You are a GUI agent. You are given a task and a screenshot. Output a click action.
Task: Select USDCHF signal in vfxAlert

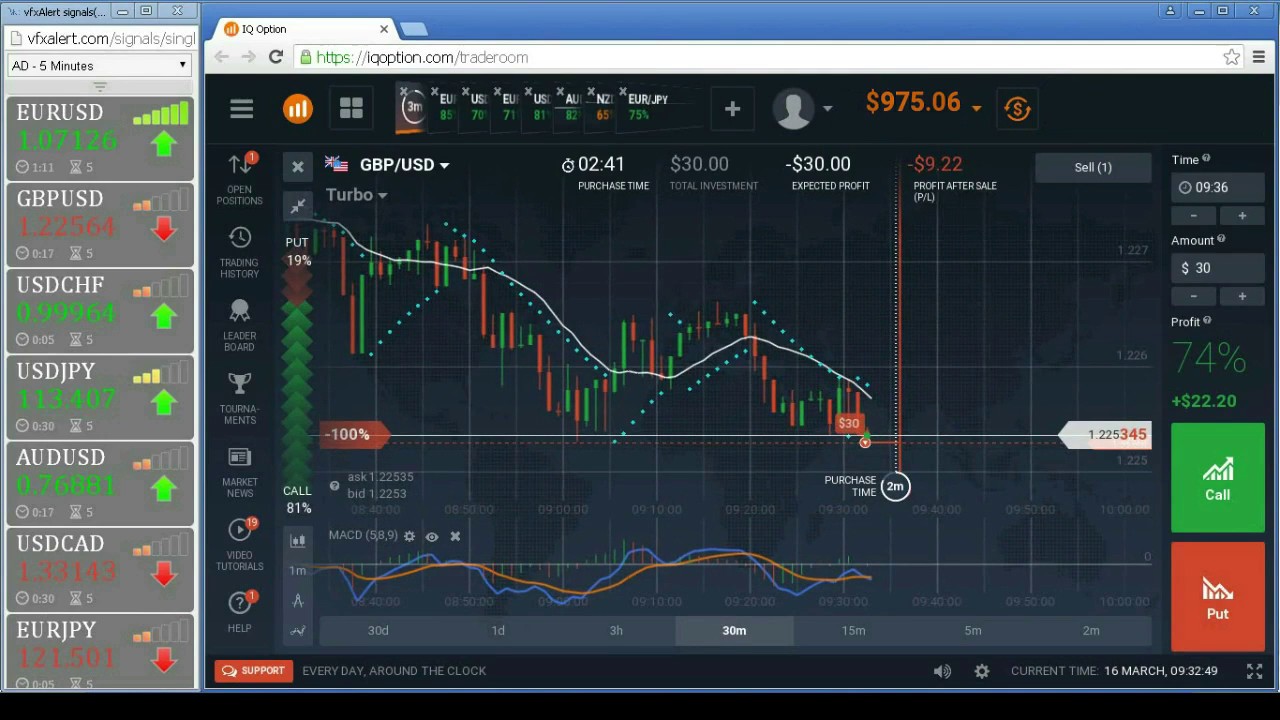99,311
